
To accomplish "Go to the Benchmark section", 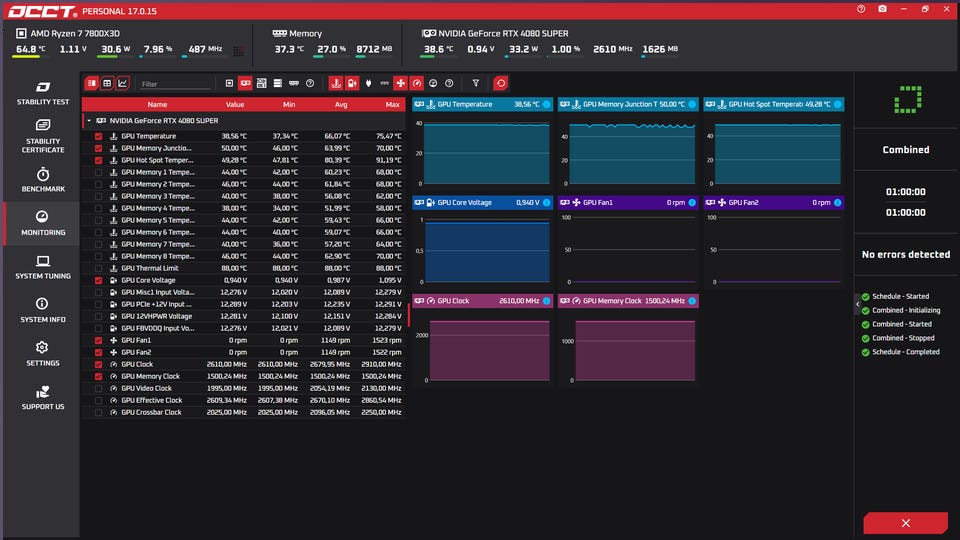I will pos(43,180).
